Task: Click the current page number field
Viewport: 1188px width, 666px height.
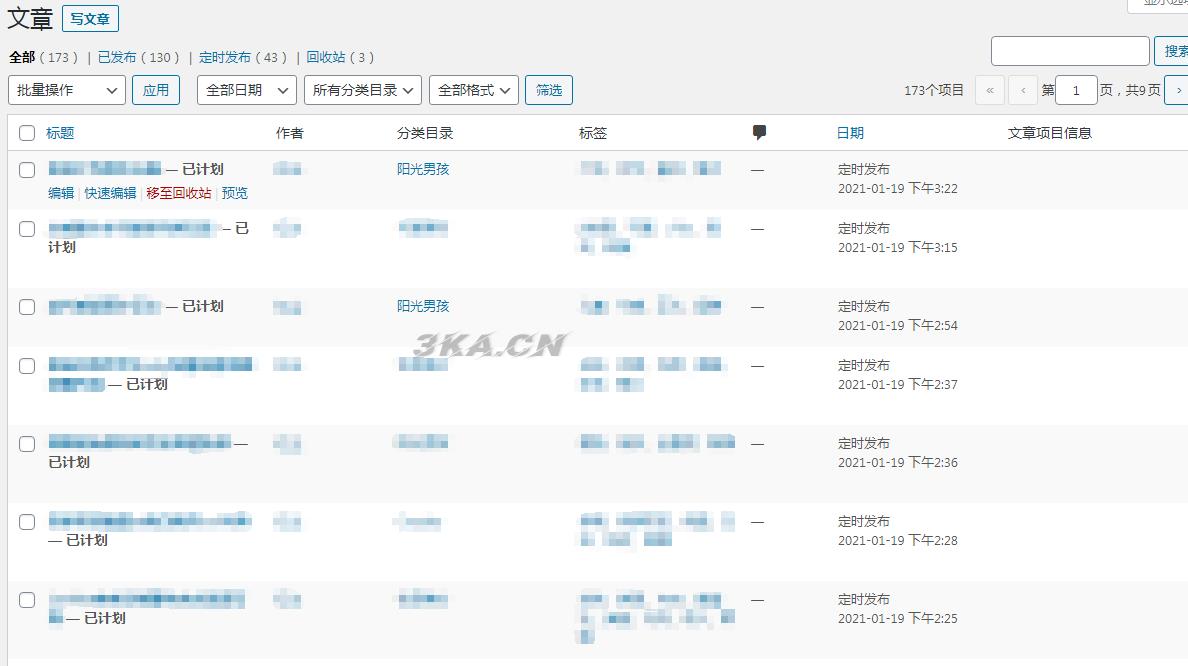Action: (x=1076, y=90)
